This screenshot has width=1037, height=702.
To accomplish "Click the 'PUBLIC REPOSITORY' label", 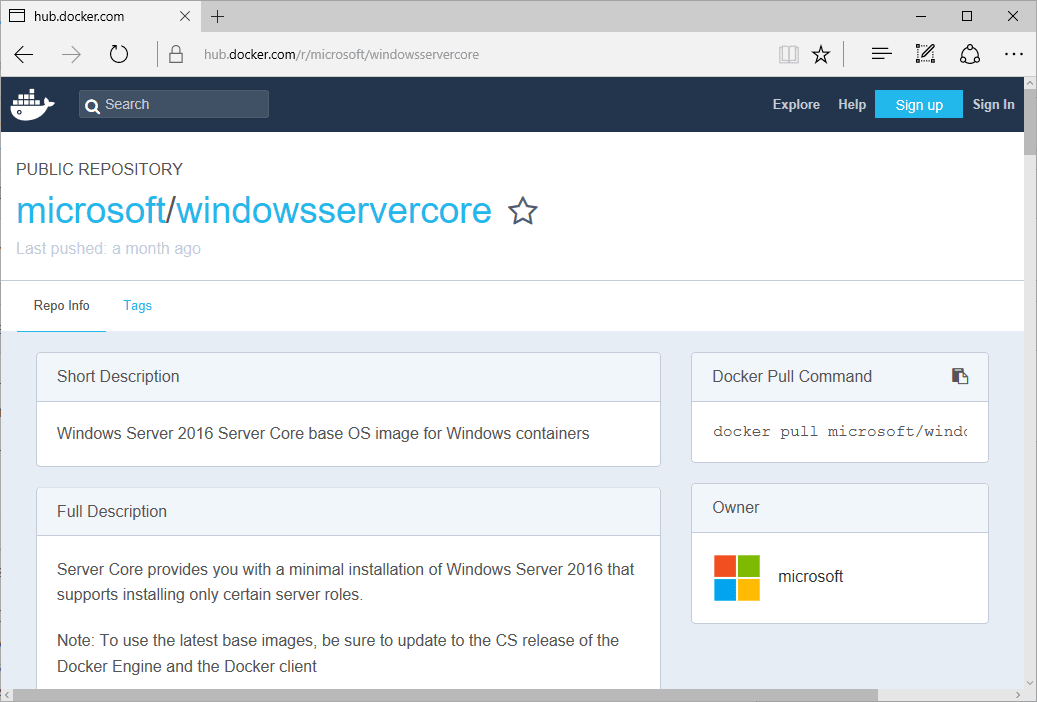I will click(x=99, y=169).
